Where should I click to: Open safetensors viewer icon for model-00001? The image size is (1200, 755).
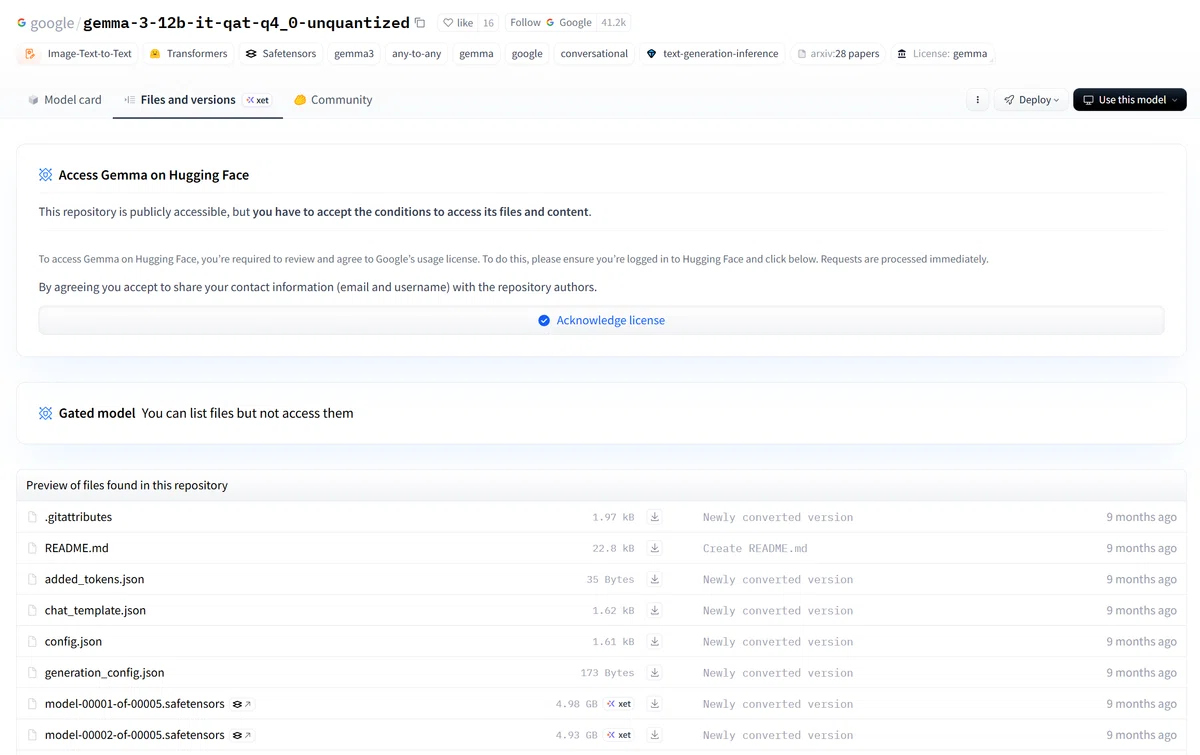(x=242, y=704)
